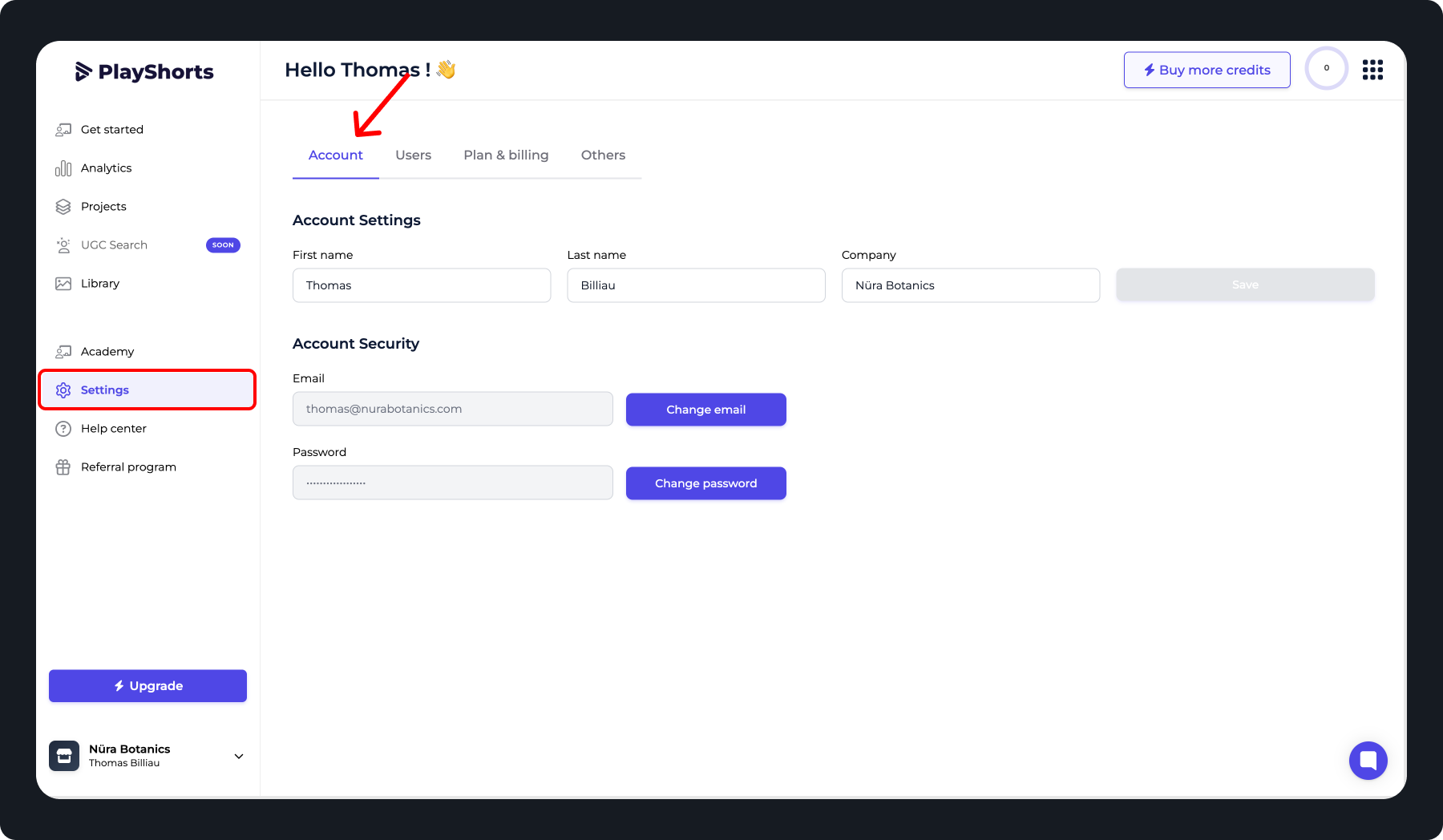Click the Upgrade button

(148, 686)
